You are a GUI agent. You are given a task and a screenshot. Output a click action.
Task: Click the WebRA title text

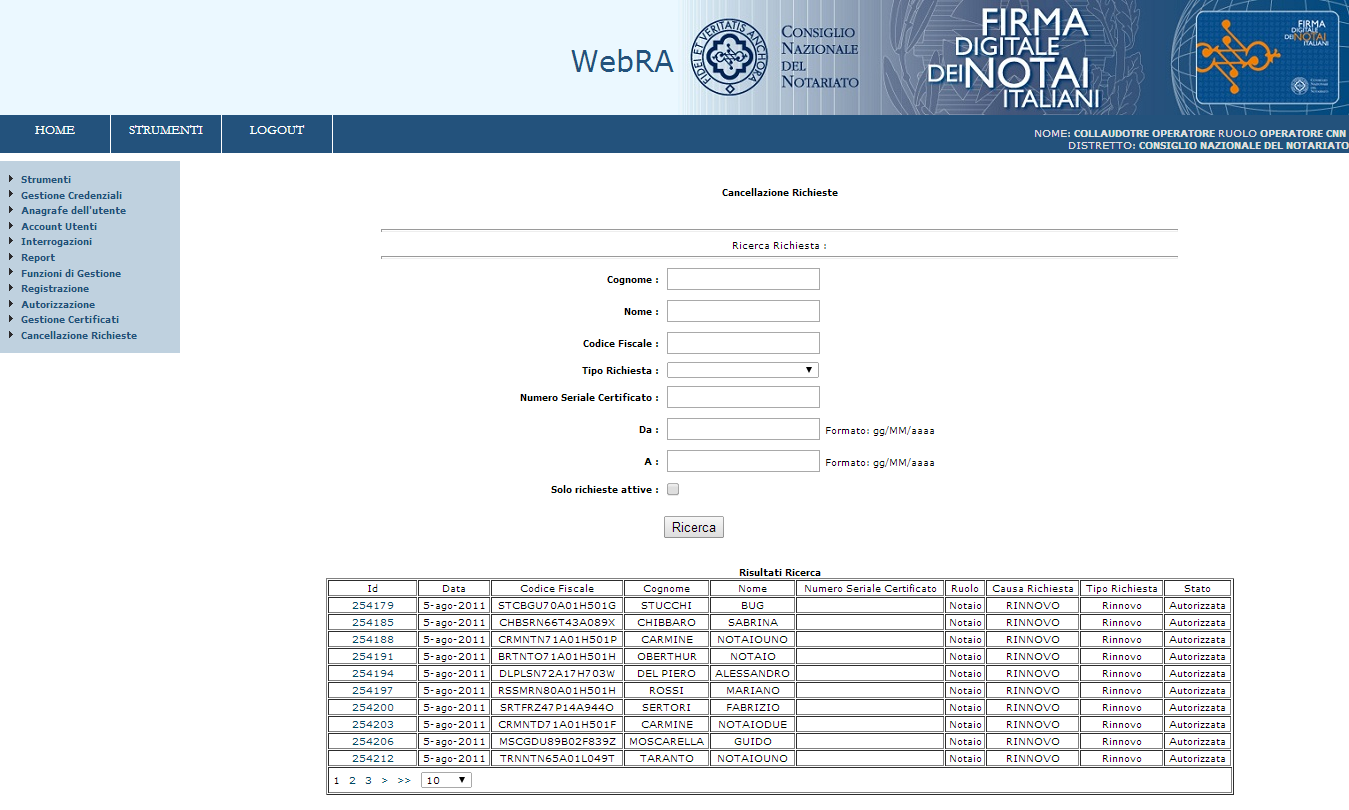(622, 62)
